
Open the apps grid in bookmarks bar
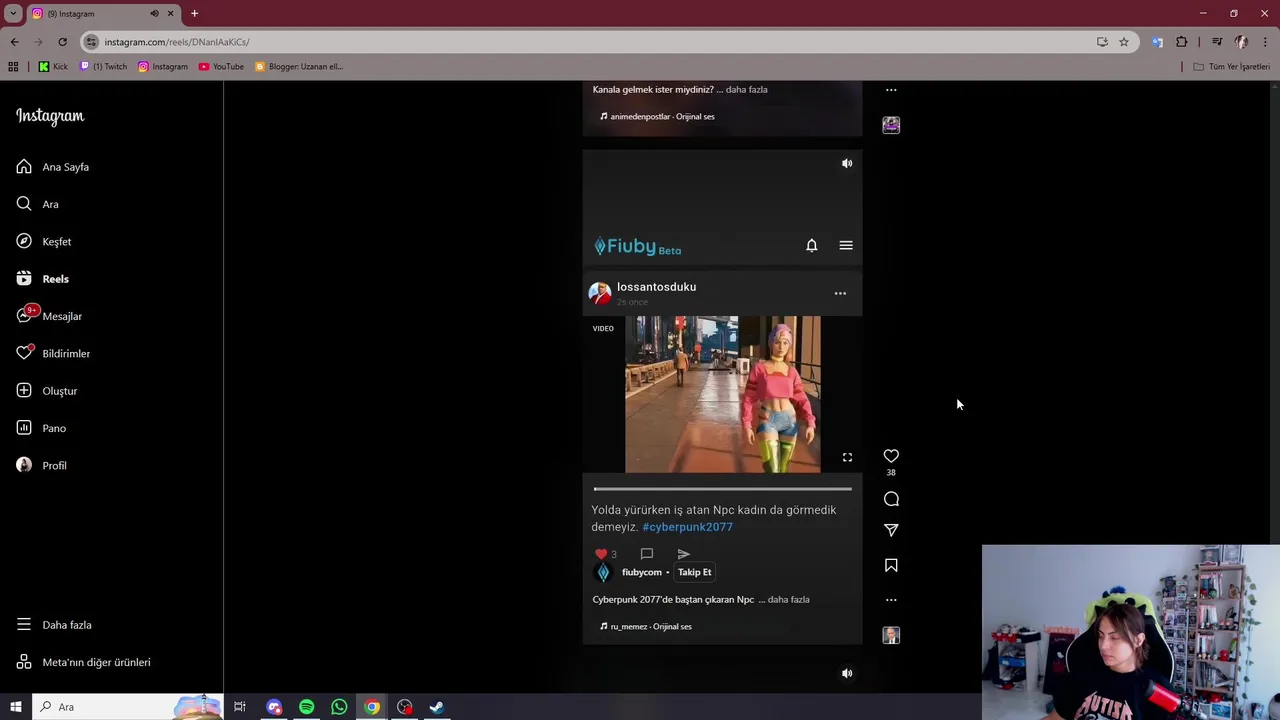pyautogui.click(x=13, y=66)
